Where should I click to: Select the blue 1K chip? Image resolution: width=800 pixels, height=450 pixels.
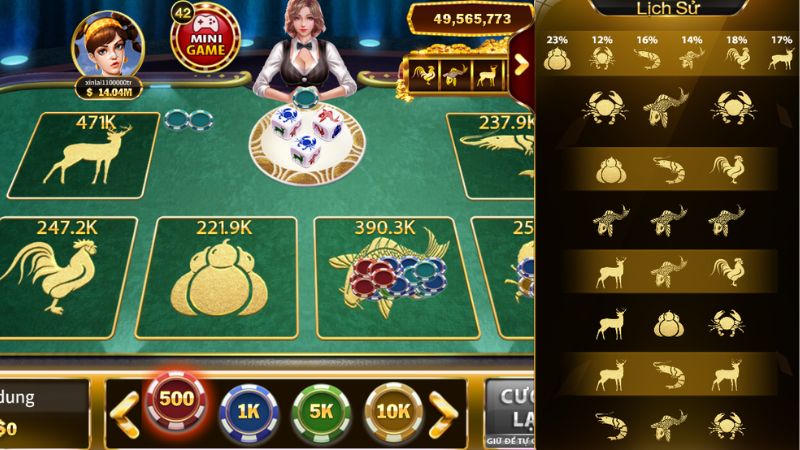click(x=248, y=412)
